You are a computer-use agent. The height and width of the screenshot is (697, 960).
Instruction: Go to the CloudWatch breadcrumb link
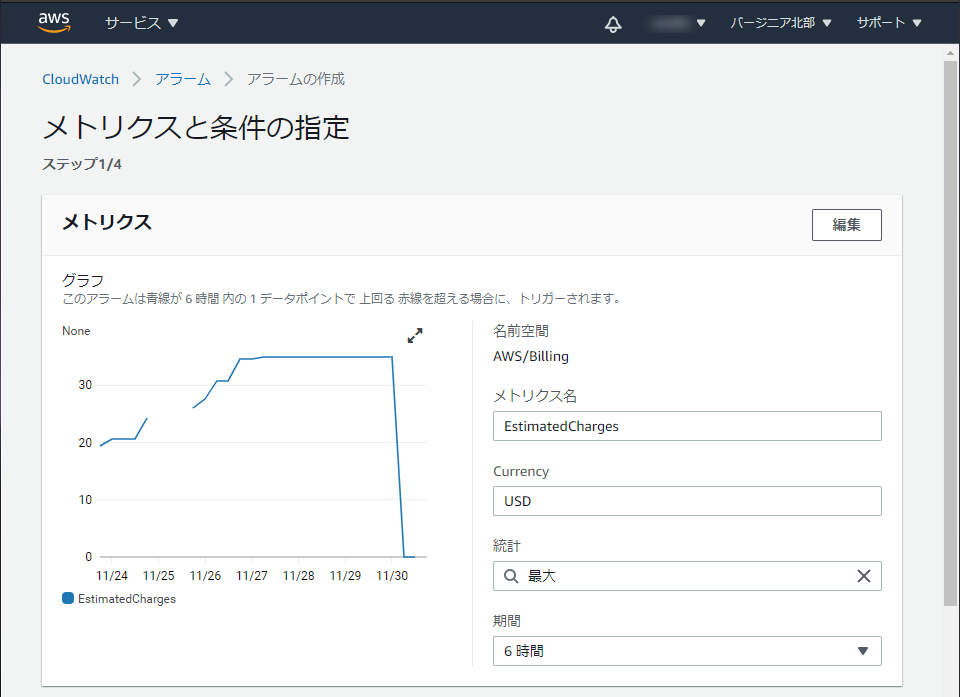(80, 79)
